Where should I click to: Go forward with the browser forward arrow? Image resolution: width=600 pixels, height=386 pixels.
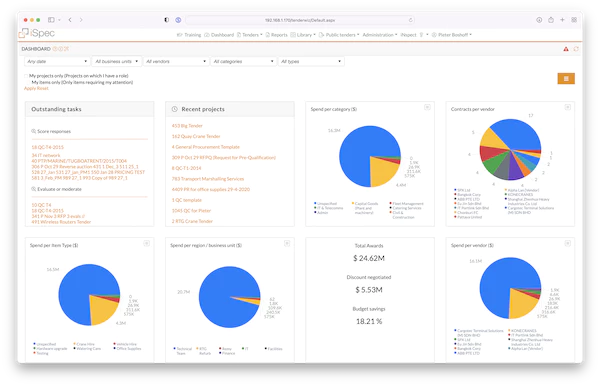(x=81, y=20)
